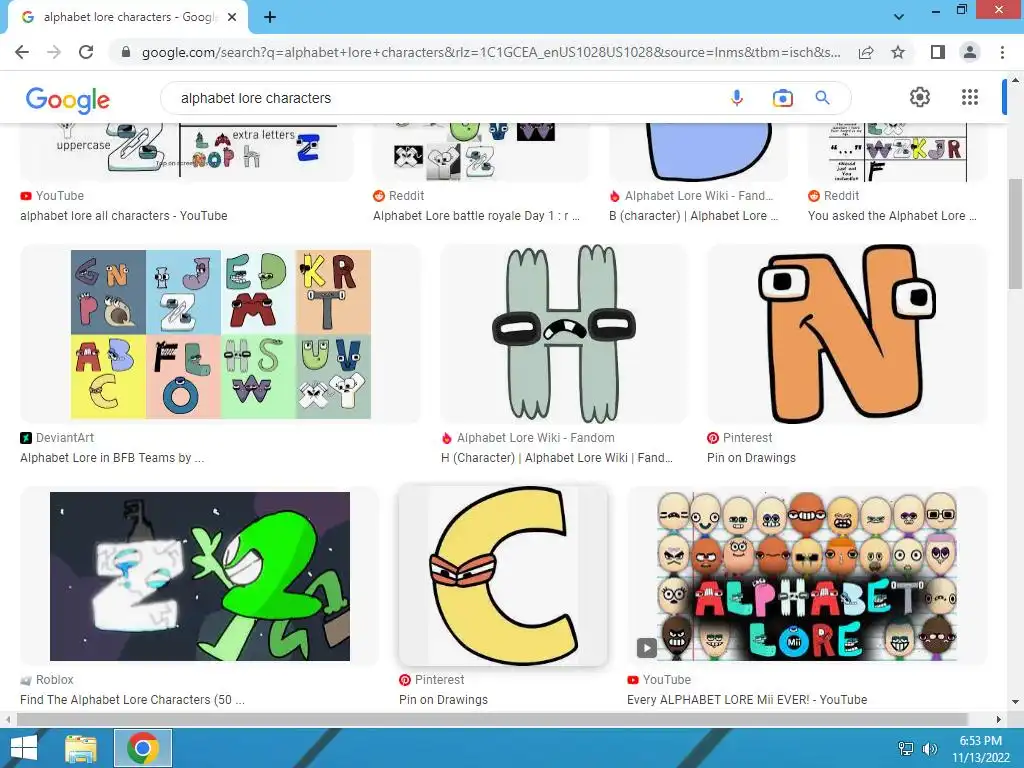This screenshot has height=768, width=1024.
Task: Open the alphabet lore all characters YouTube thumbnail
Action: (187, 152)
